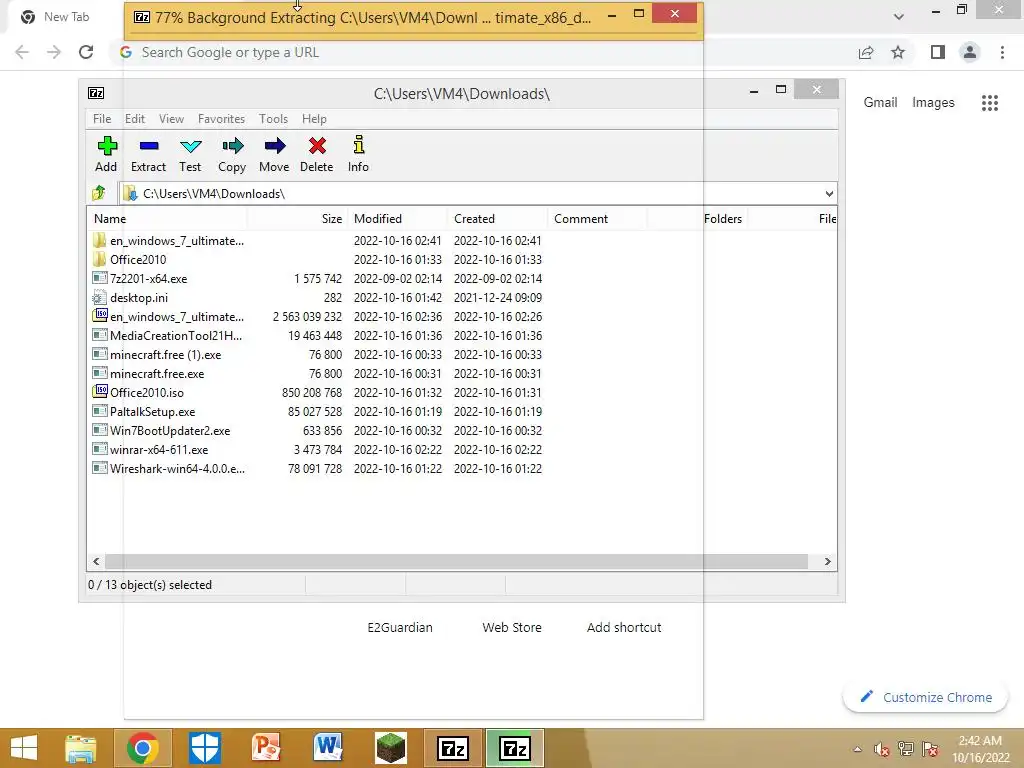Sort by Name column header

167,219
